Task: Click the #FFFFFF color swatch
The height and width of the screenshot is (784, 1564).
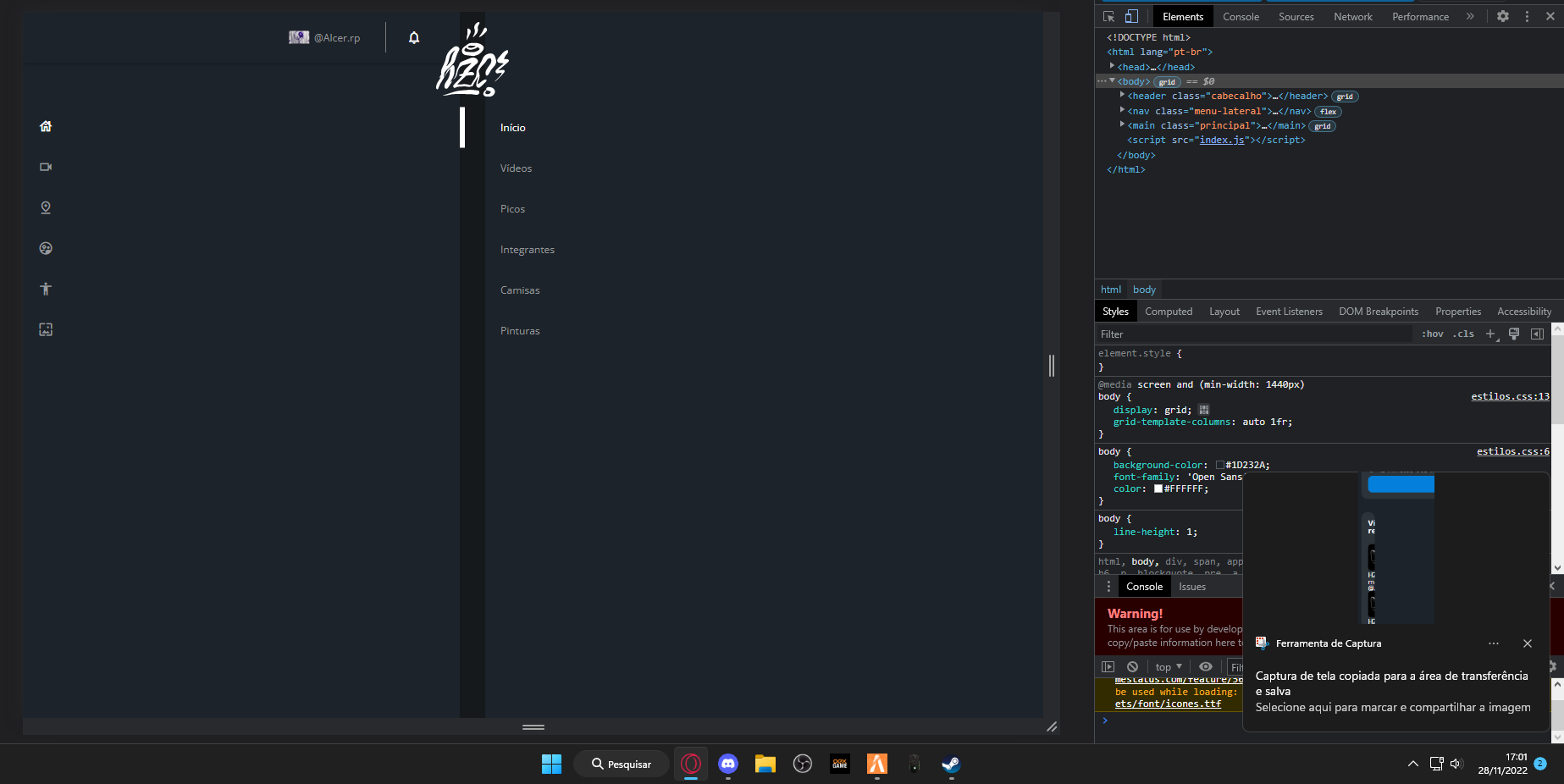Action: click(x=1158, y=489)
